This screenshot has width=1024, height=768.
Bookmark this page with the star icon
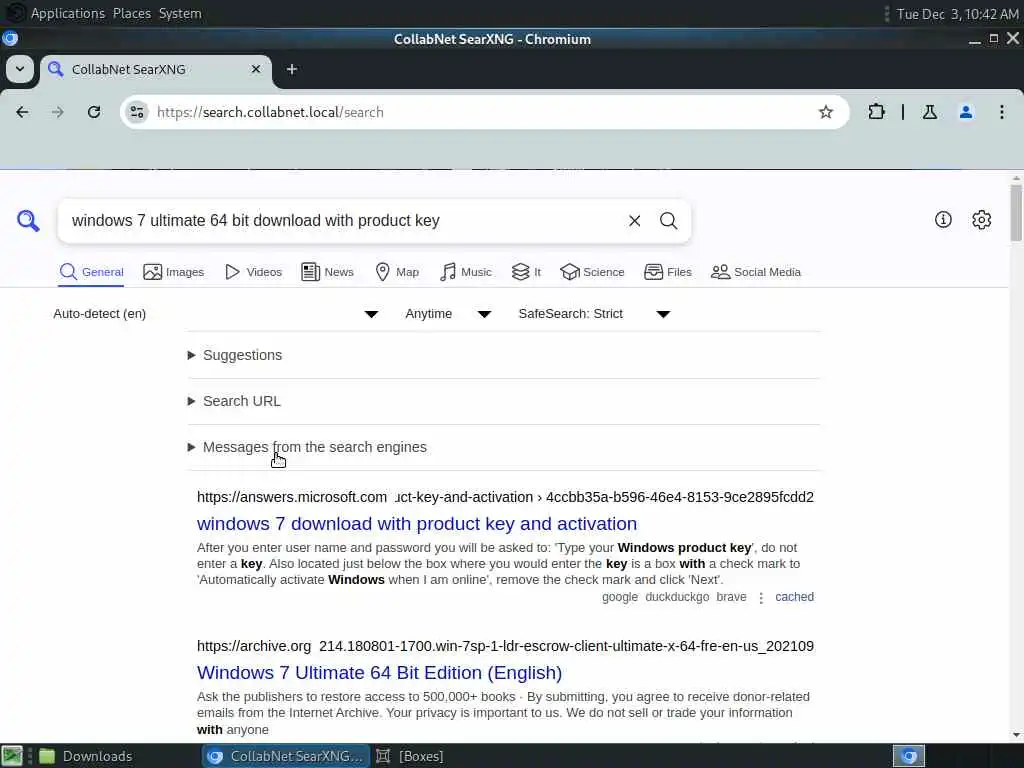(x=825, y=112)
